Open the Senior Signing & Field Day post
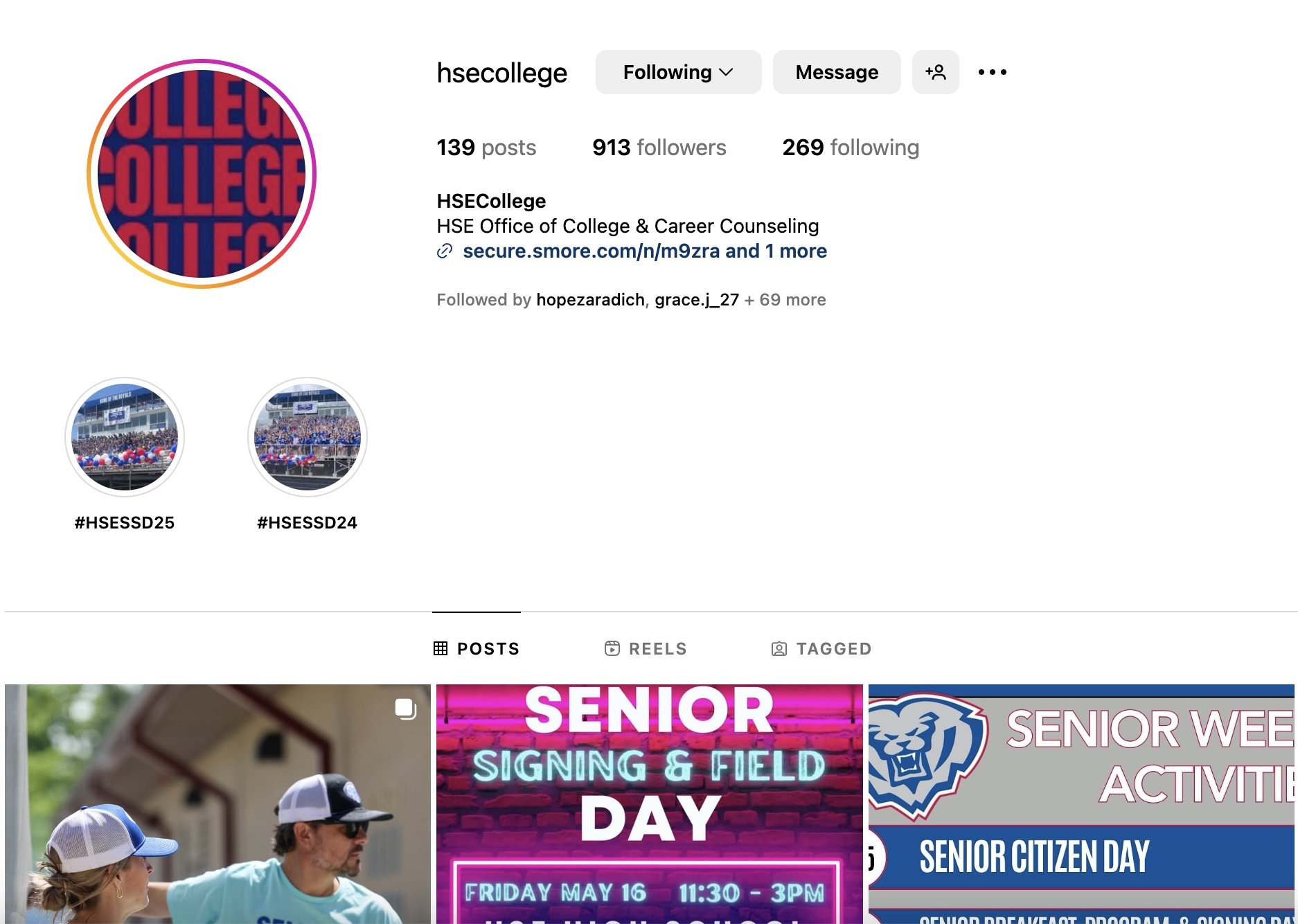The width and height of the screenshot is (1298, 924). coord(650,804)
